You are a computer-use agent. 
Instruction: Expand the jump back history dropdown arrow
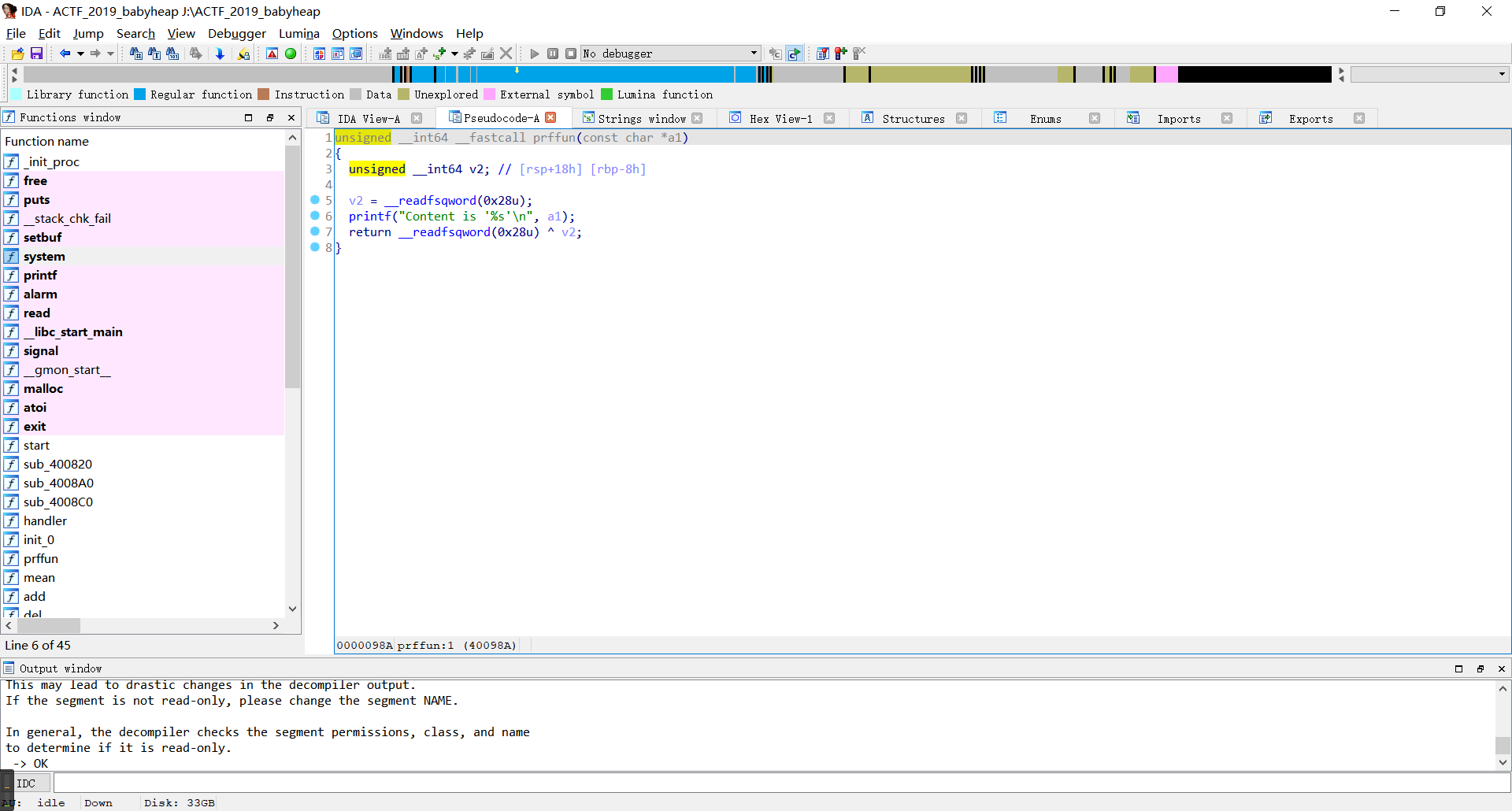point(80,54)
